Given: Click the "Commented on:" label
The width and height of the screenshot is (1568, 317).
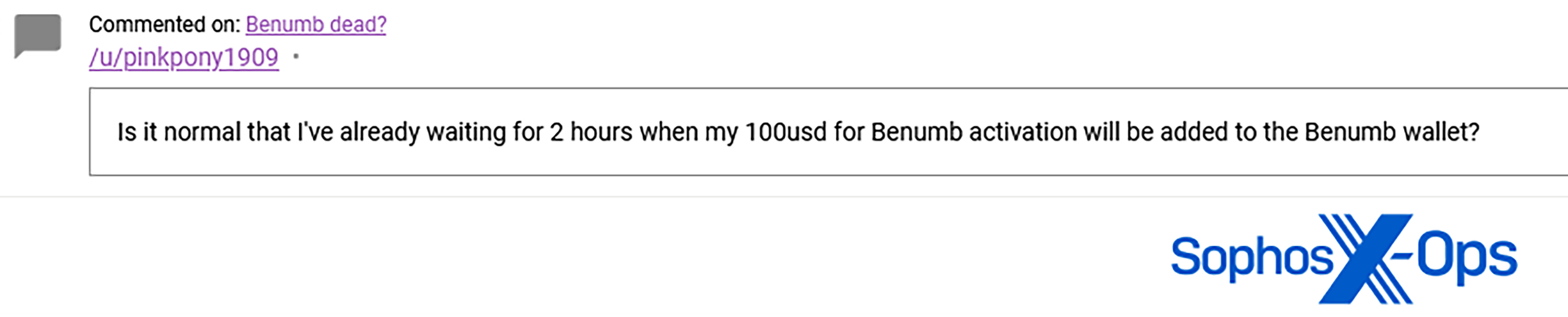Looking at the screenshot, I should (x=164, y=24).
